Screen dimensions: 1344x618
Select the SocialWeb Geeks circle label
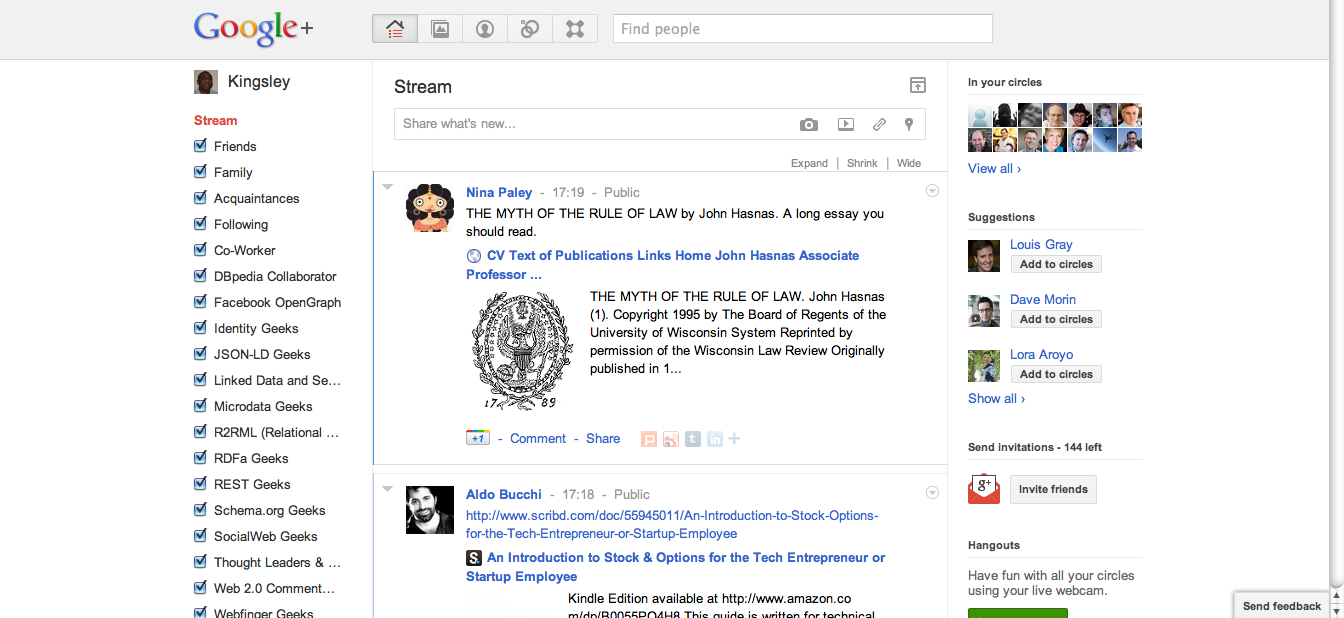pos(266,536)
